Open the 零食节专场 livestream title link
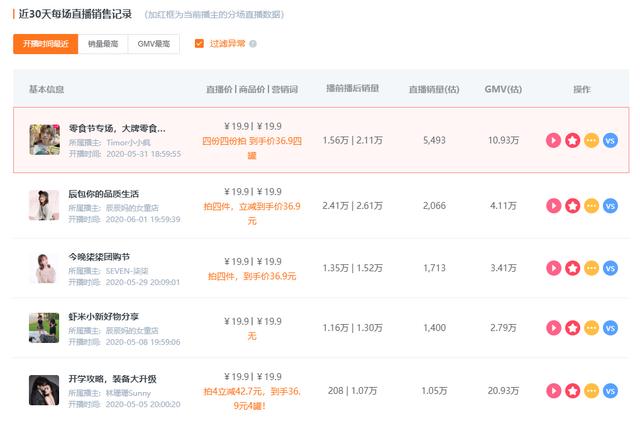Screen dimensions: 640x421 117,129
